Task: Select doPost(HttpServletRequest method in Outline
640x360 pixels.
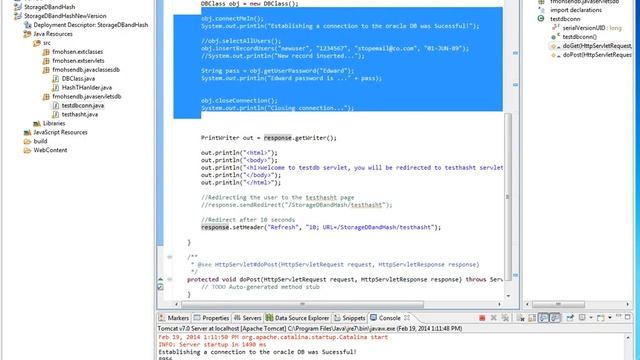Action: tap(591, 55)
